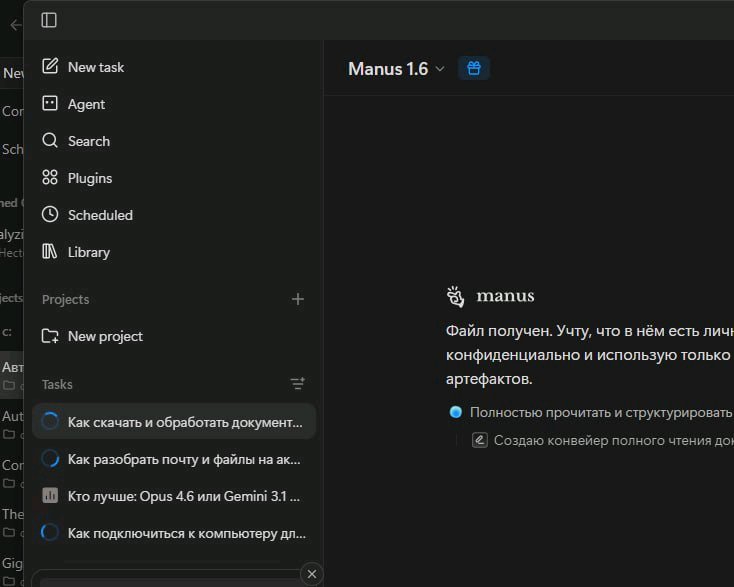Click the magnifier Search icon

pyautogui.click(x=50, y=140)
